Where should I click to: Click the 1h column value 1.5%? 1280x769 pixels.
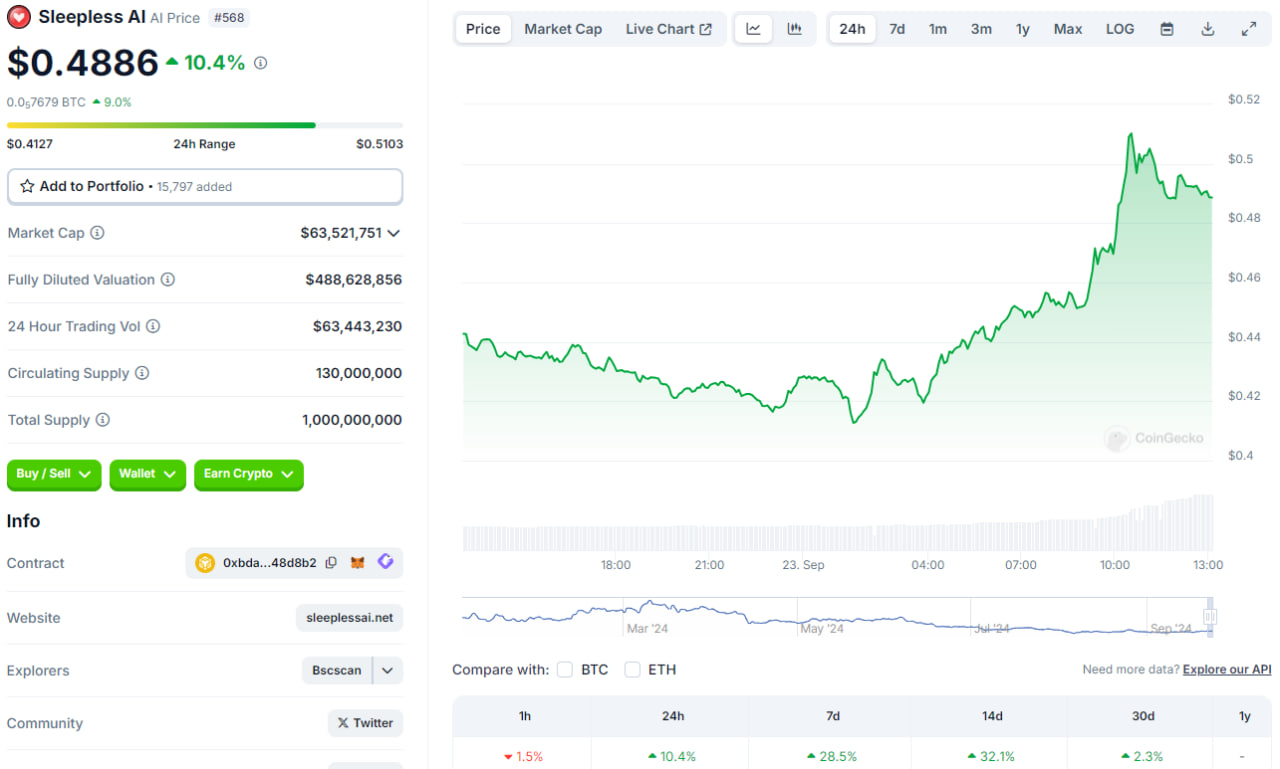pyautogui.click(x=523, y=756)
